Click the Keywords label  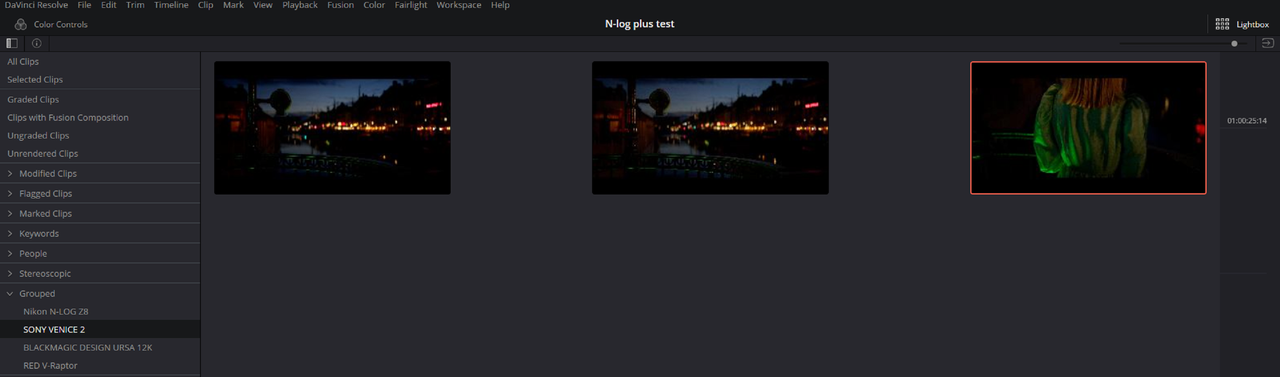click(39, 234)
